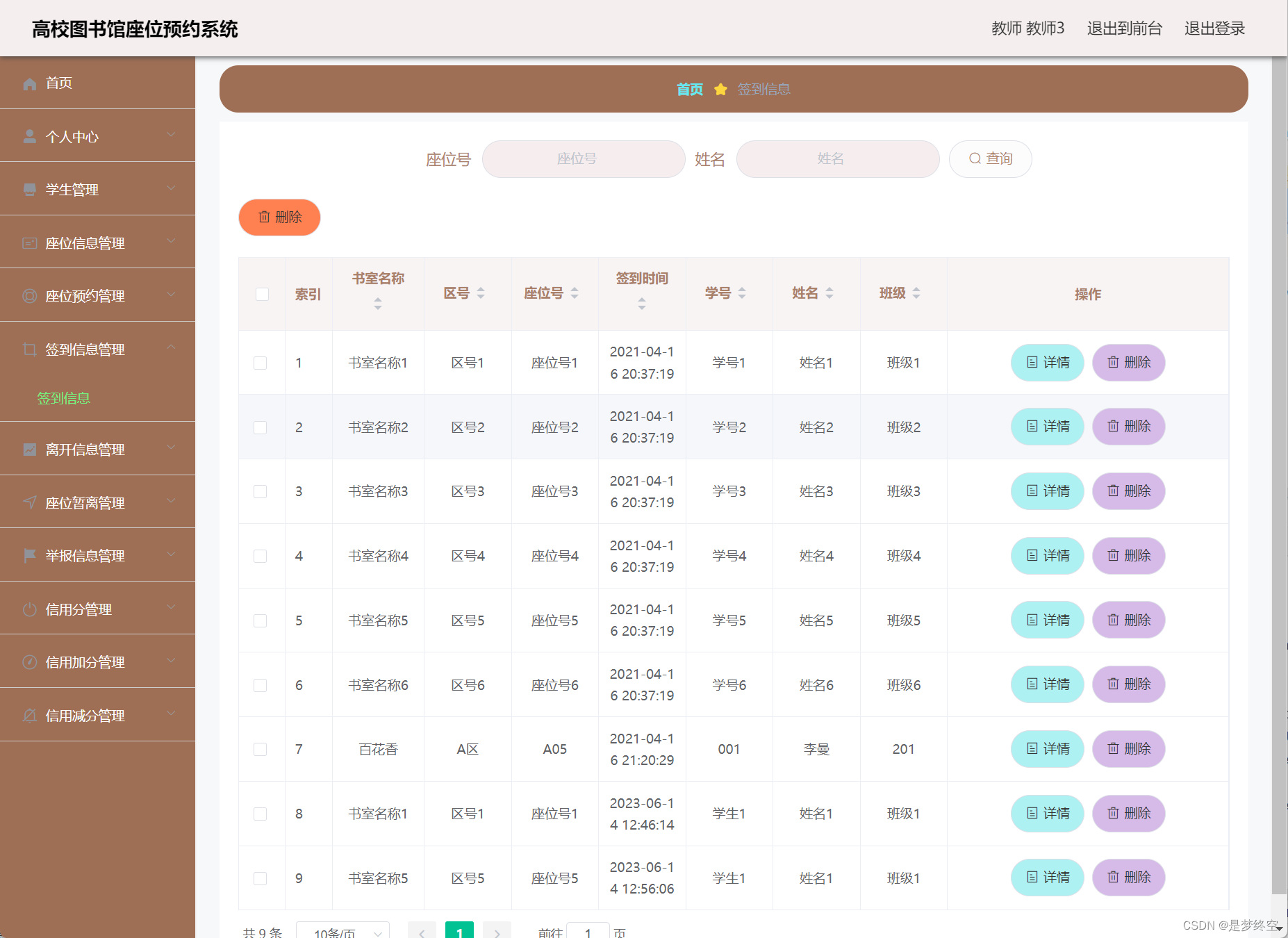This screenshot has width=1288, height=938.
Task: Check the checkbox for the 百花香 row
Action: pos(261,749)
